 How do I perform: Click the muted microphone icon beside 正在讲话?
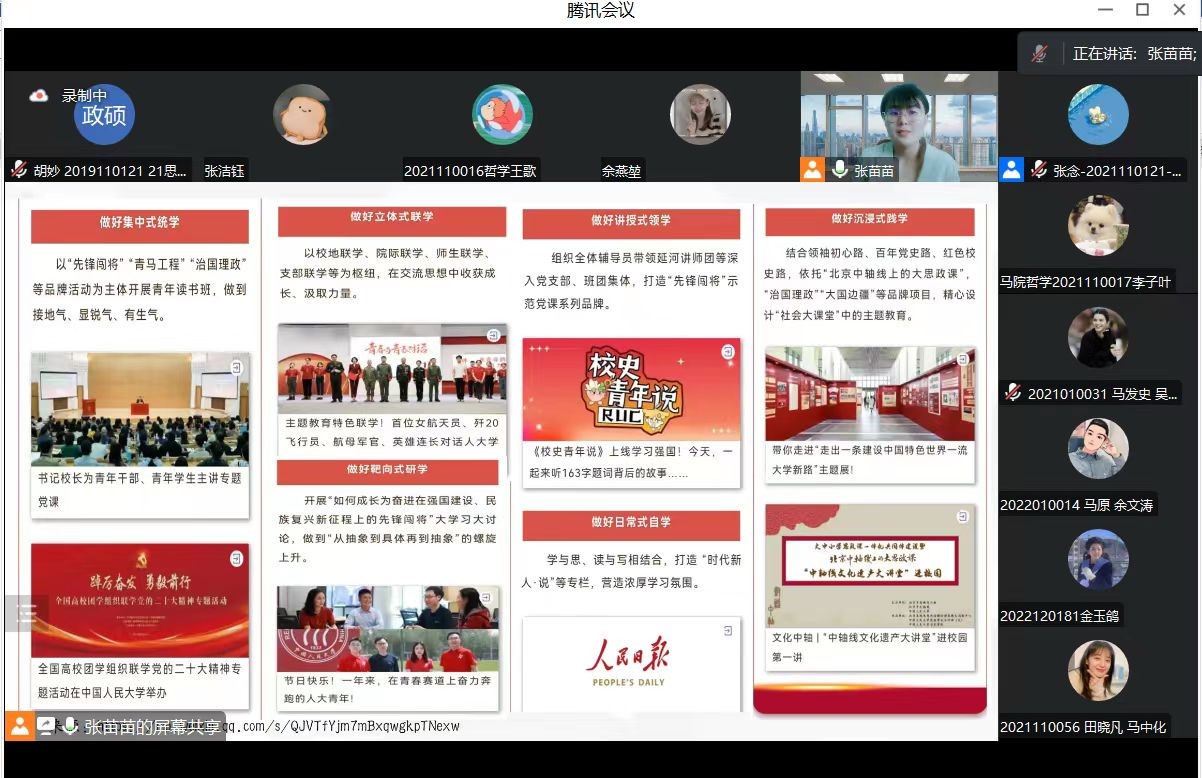1040,54
